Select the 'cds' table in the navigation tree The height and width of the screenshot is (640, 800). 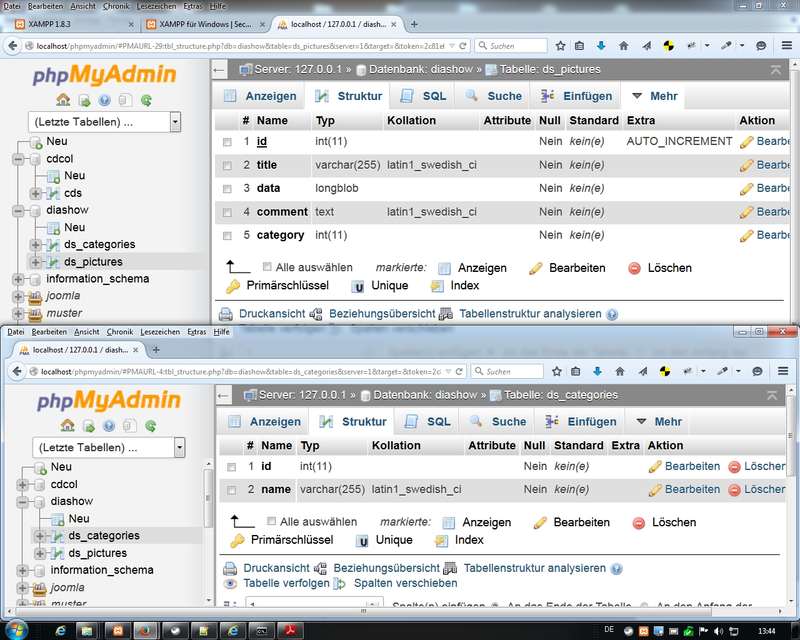73,193
